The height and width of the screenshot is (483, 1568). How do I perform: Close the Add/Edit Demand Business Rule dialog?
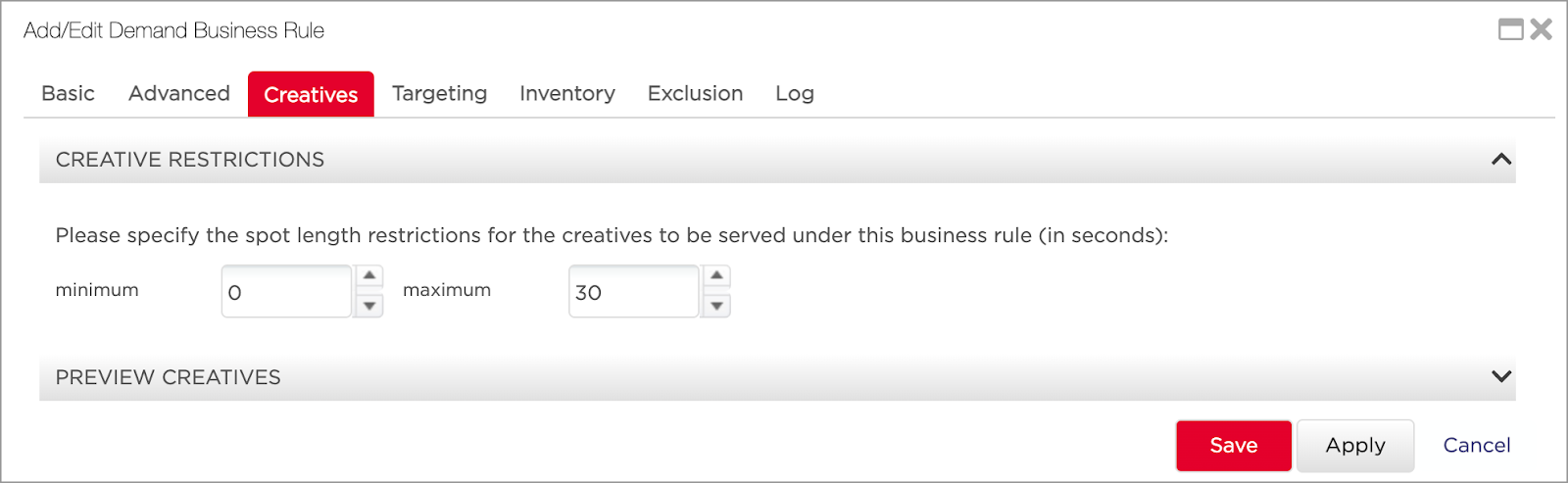point(1542,29)
